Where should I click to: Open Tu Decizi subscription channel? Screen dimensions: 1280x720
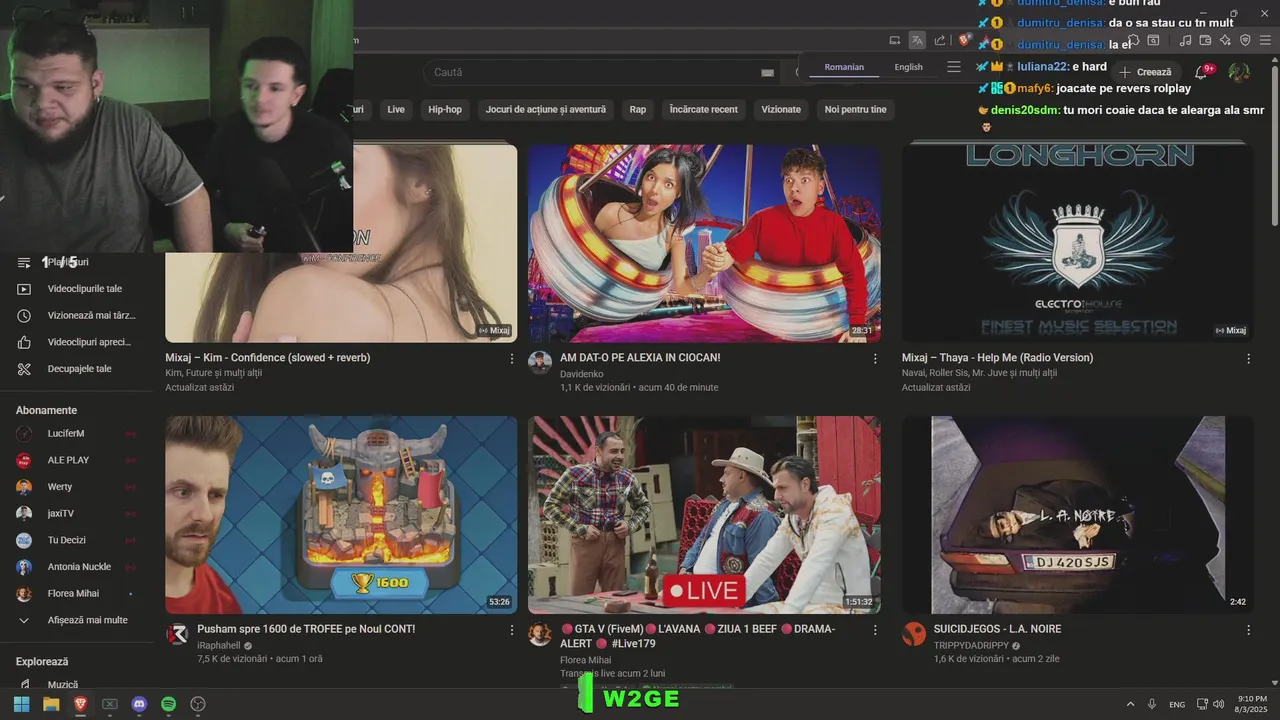[x=76, y=540]
